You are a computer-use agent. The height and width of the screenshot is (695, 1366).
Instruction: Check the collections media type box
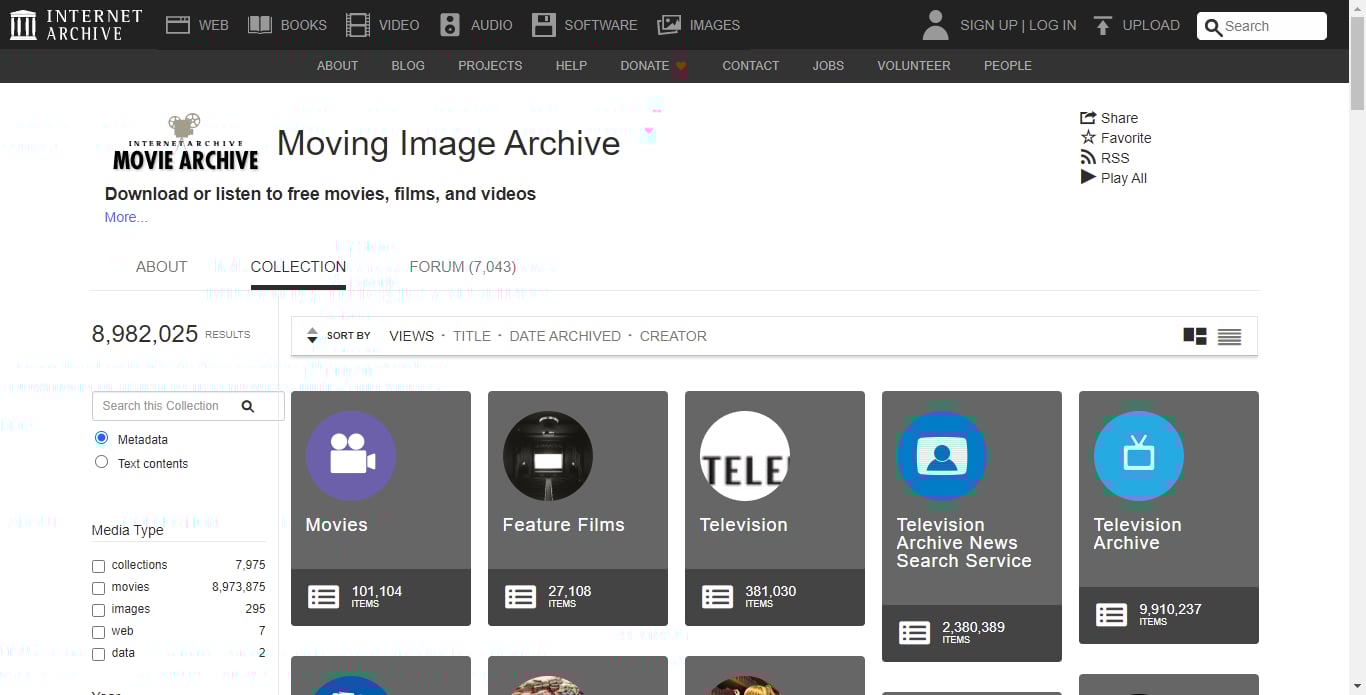(x=98, y=566)
